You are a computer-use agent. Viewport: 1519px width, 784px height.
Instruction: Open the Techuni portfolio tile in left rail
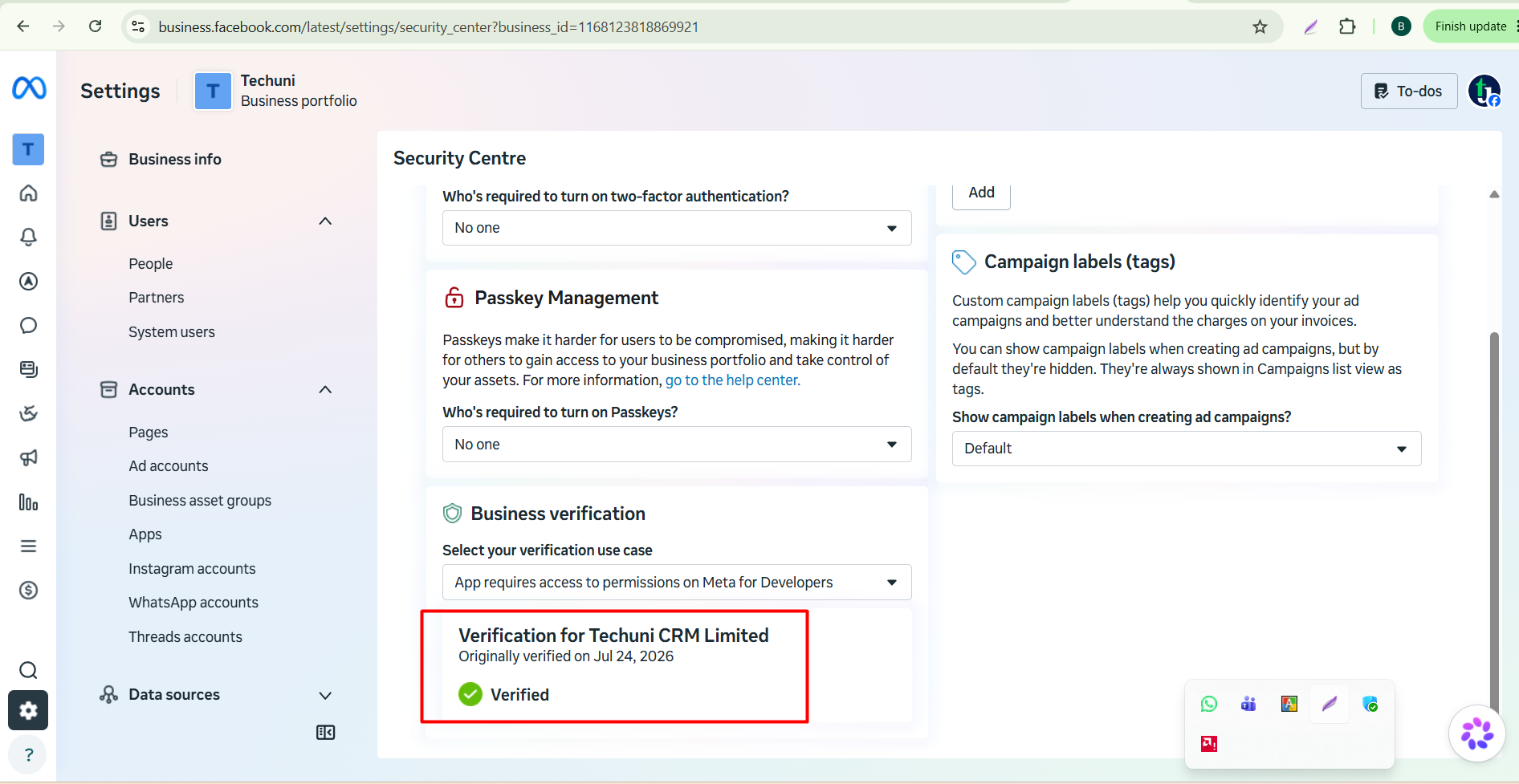coord(28,149)
